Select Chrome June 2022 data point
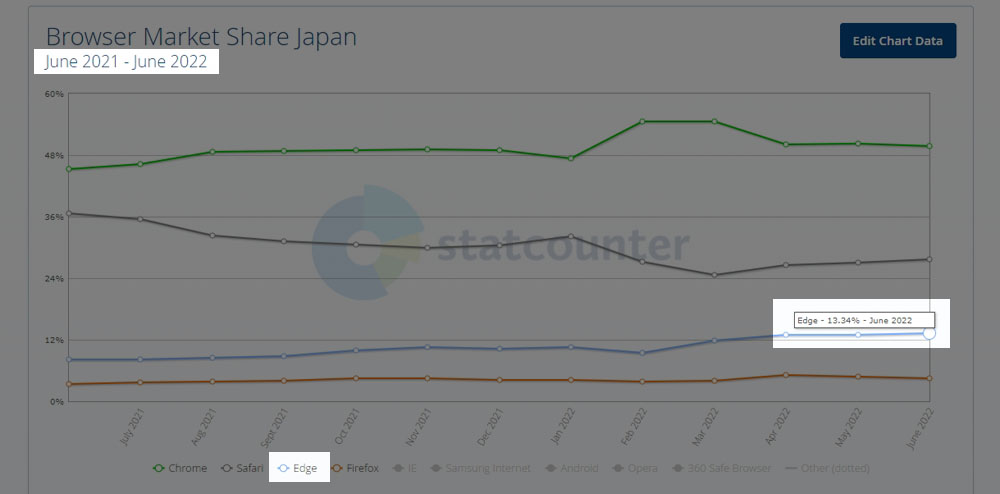 pyautogui.click(x=929, y=146)
